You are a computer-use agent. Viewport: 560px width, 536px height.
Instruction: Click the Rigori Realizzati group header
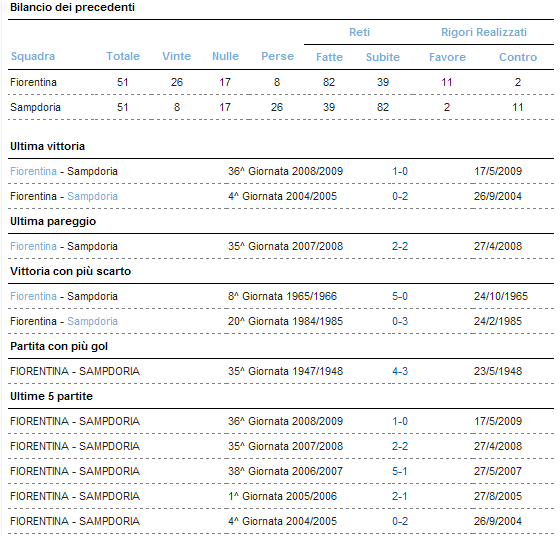click(484, 32)
